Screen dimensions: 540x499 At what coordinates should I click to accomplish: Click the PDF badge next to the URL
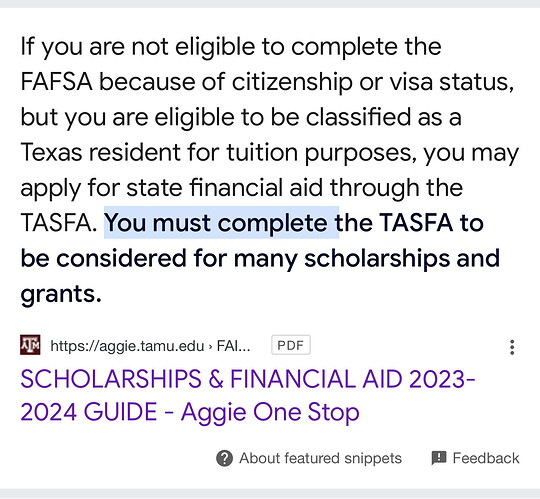[x=291, y=345]
